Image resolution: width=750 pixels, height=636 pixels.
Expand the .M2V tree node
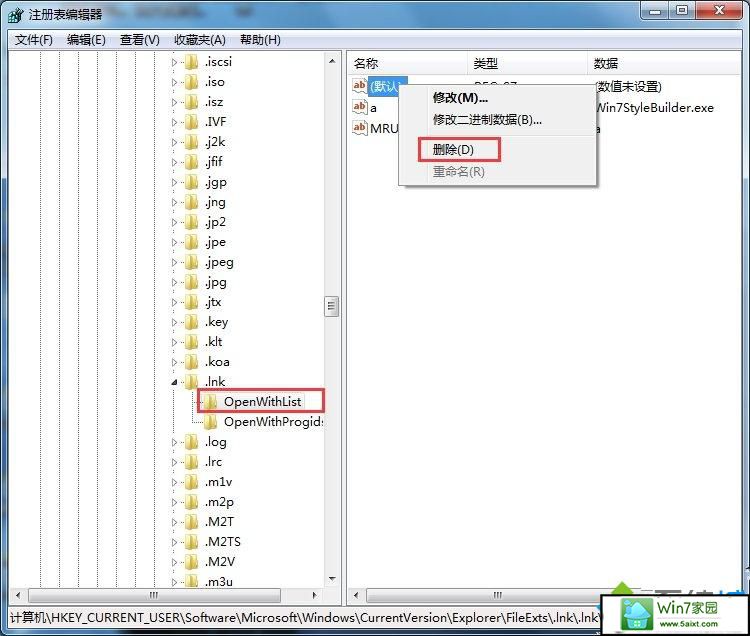pos(175,562)
